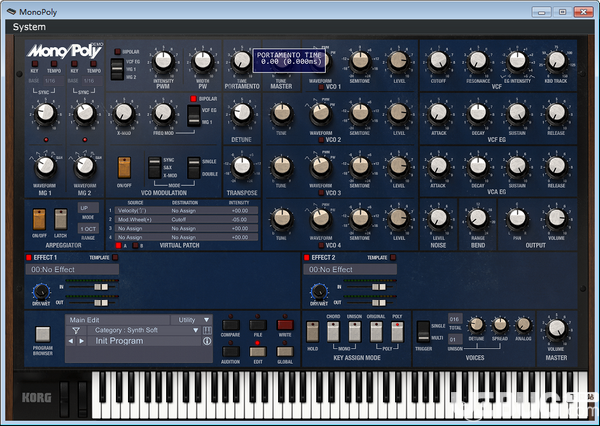Open the Arpeggiator UP mode selector
Screen dimensions: 600x426
pyautogui.click(x=88, y=208)
